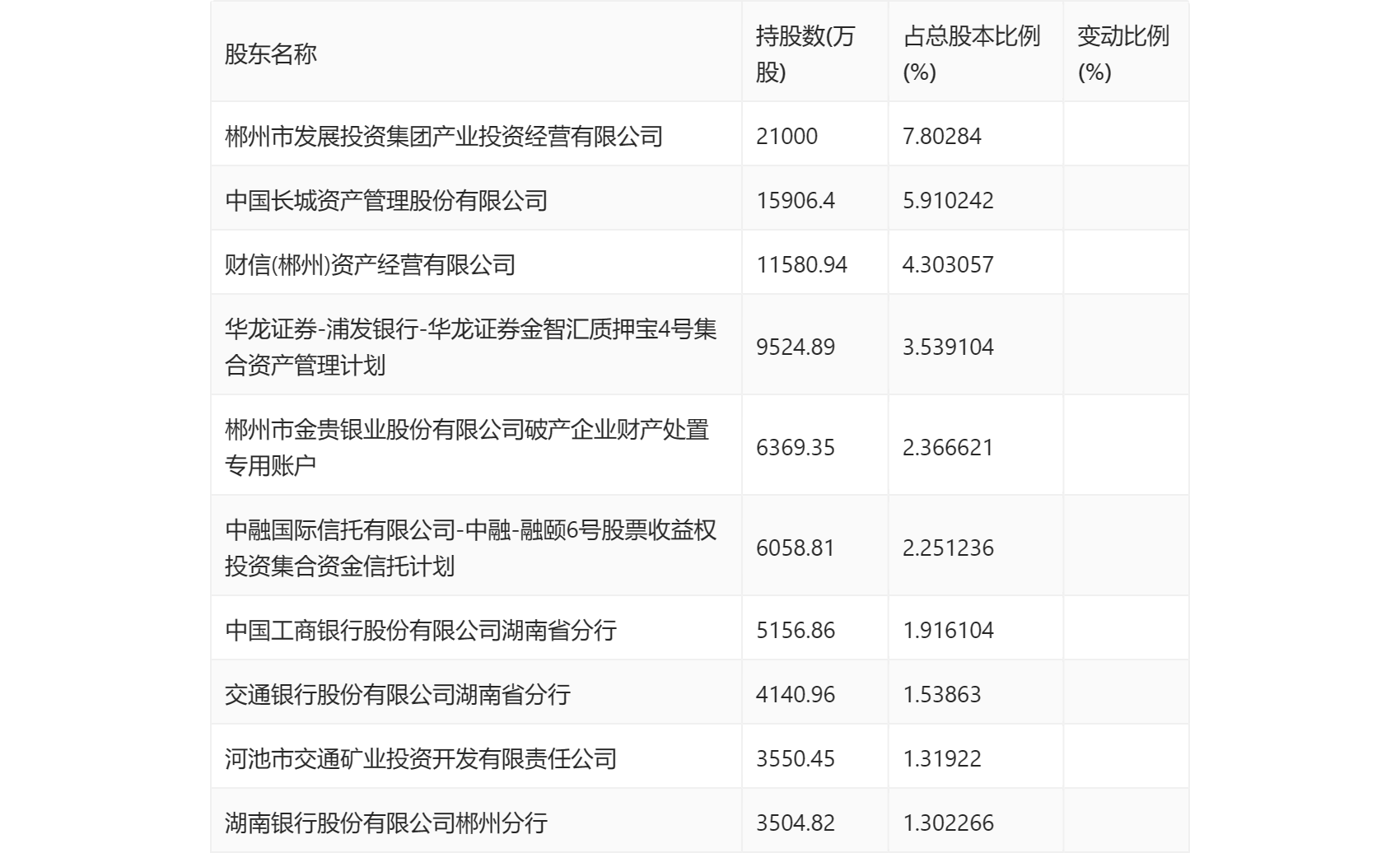Screen dimensions: 1400x853
Task: Select 河池市交通矿业投资开发有限责任公司 shareholder name
Action: click(x=421, y=758)
